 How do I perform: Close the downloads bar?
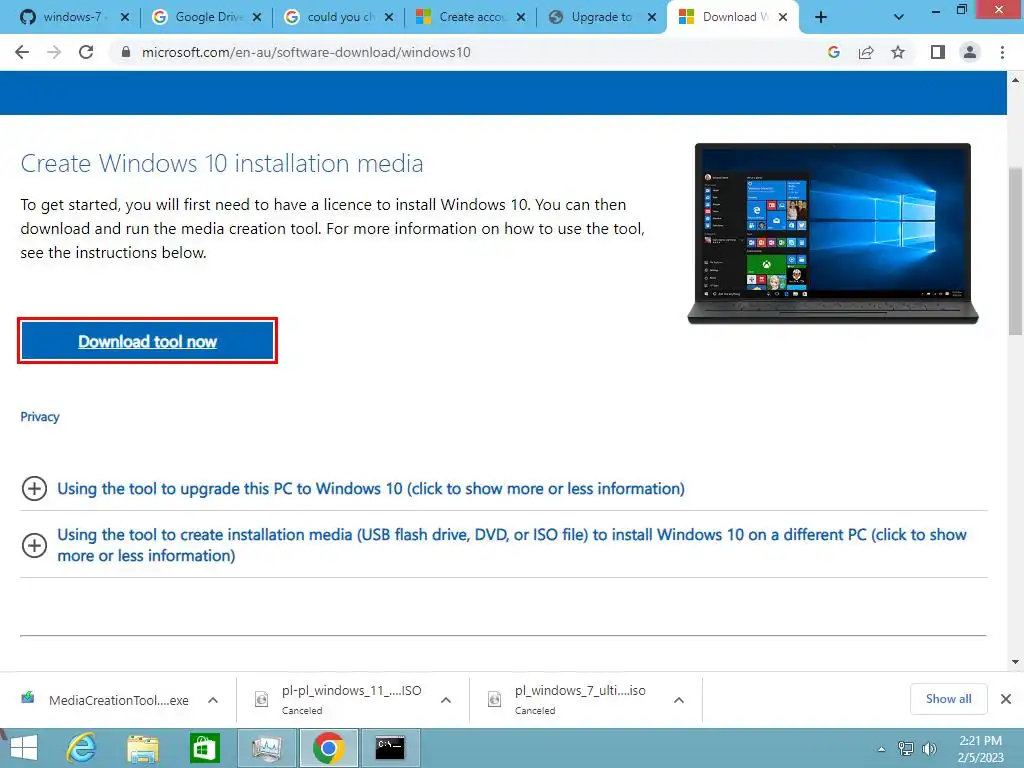coord(1006,699)
